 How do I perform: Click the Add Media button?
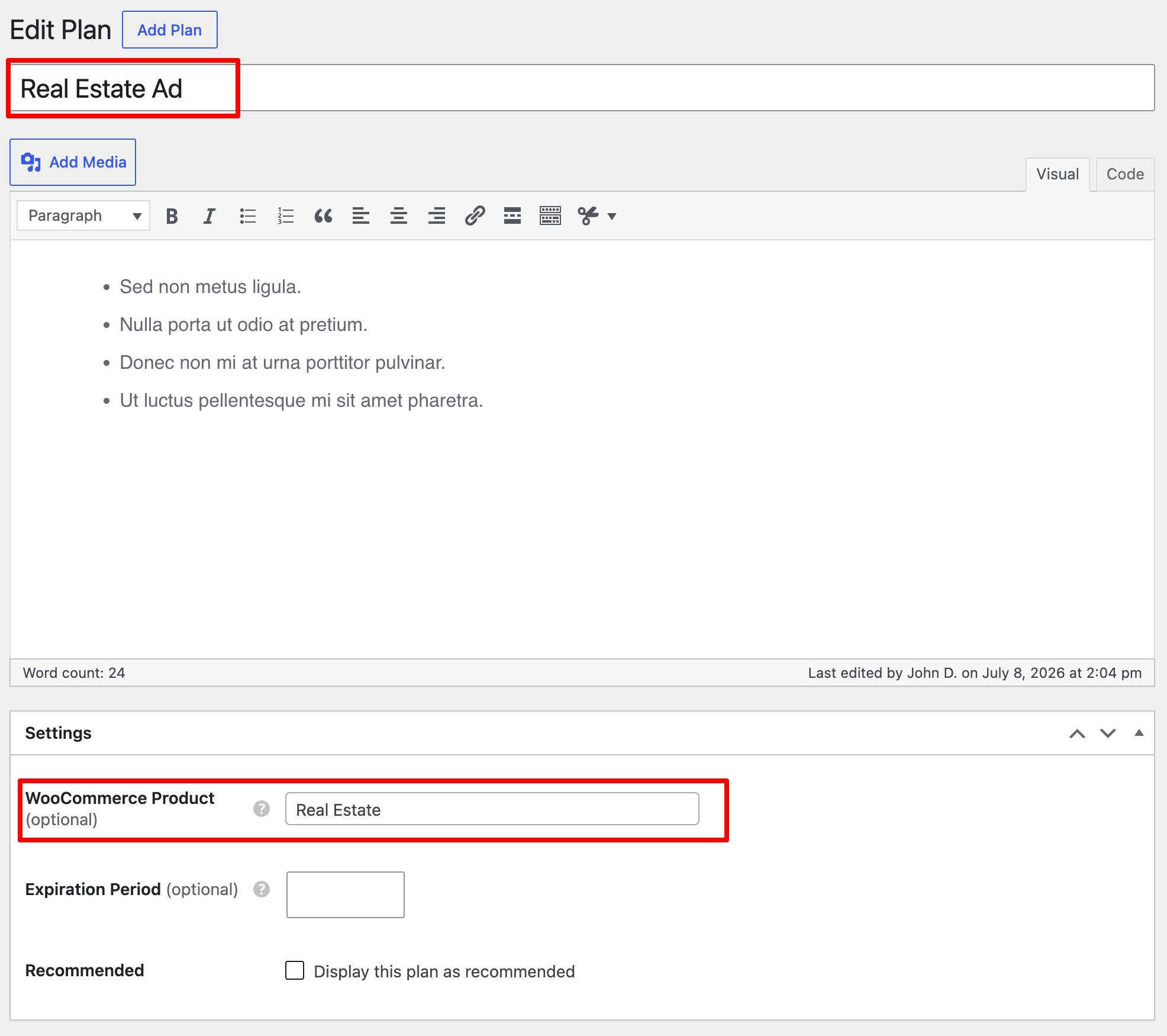click(73, 162)
